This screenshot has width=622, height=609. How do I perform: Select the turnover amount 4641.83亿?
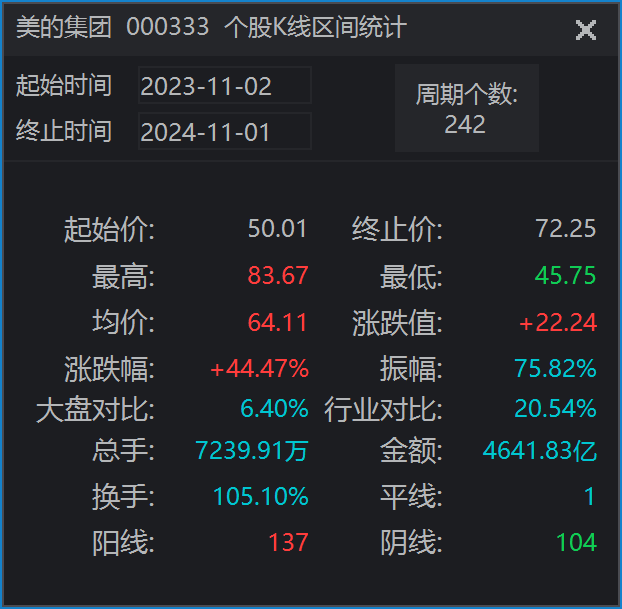point(539,451)
